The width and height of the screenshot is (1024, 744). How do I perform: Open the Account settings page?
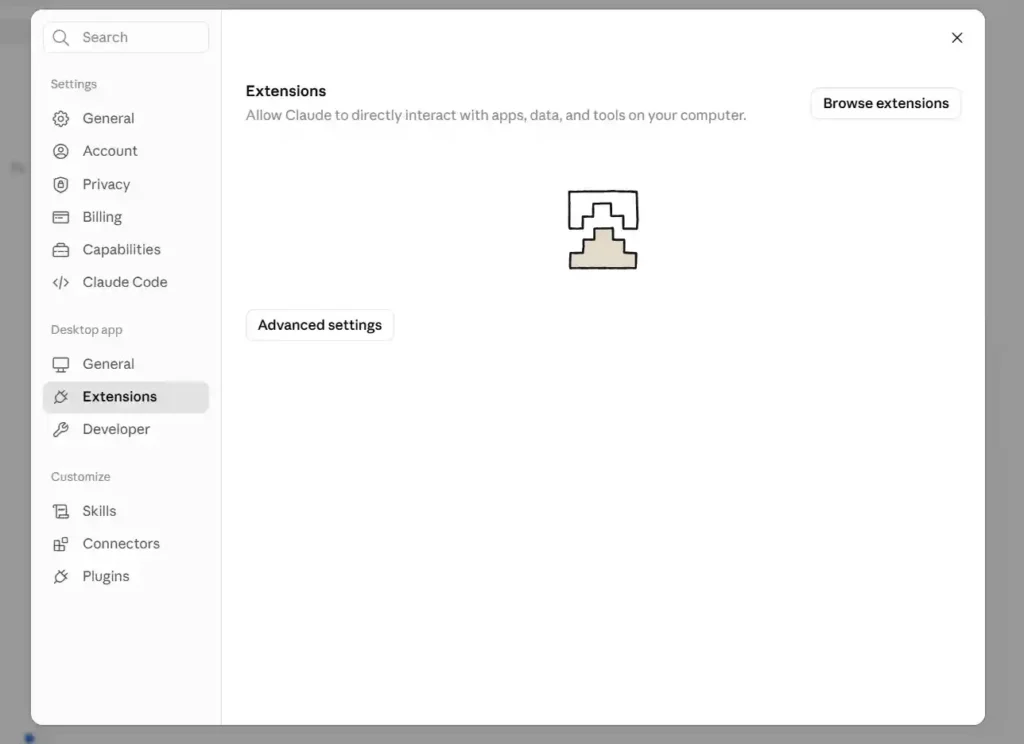(x=125, y=152)
